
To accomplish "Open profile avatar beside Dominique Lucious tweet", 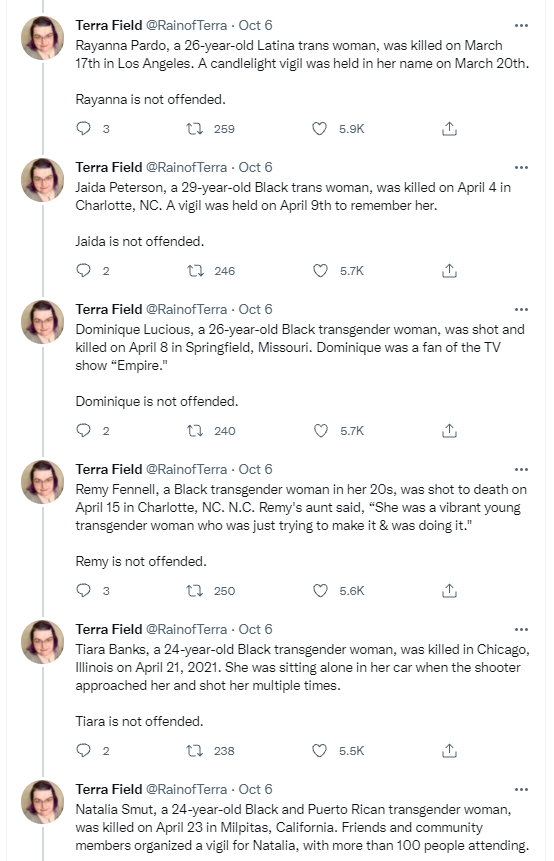I will pyautogui.click(x=42, y=322).
